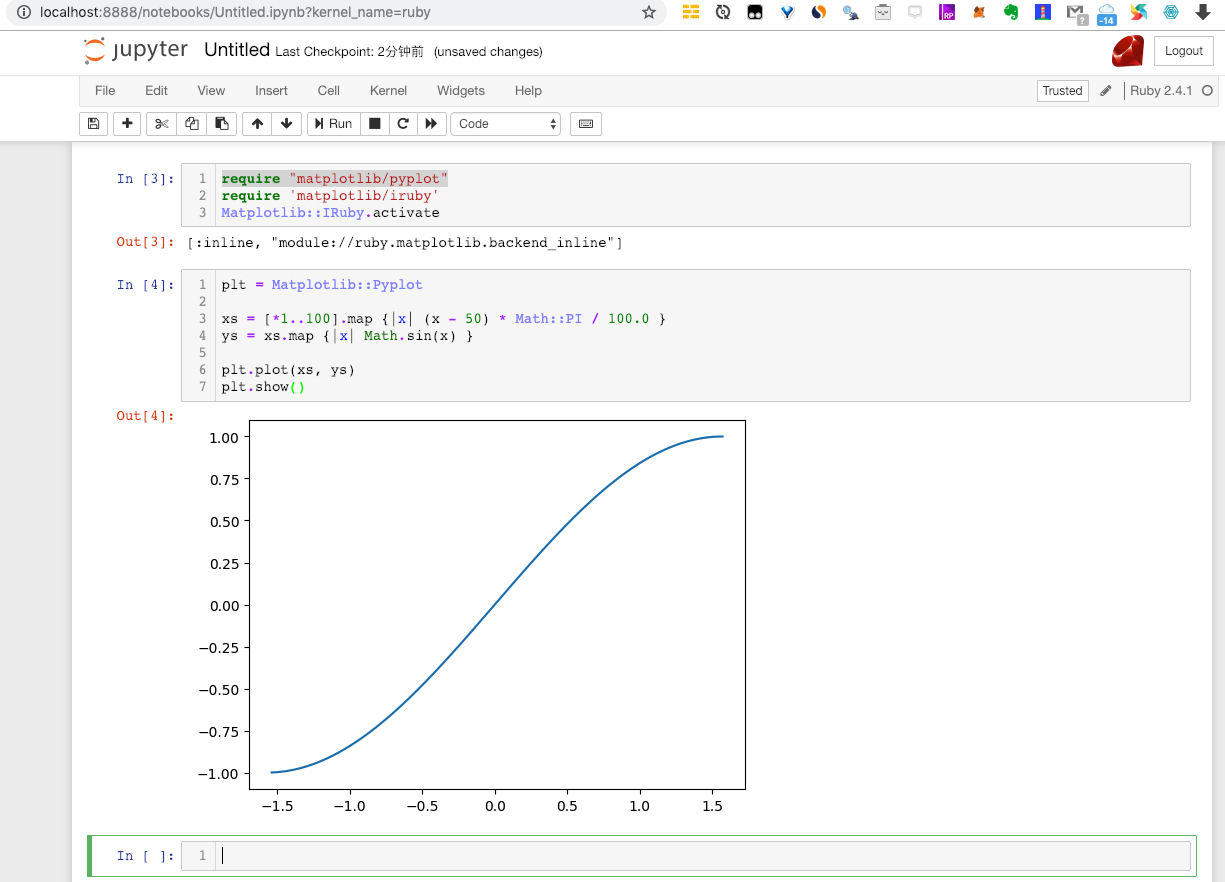Cut selected cells with scissors icon

[161, 124]
